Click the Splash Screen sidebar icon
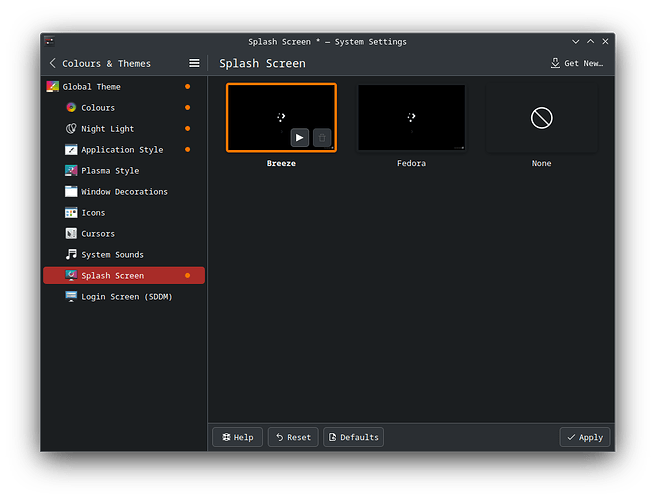 pos(71,275)
